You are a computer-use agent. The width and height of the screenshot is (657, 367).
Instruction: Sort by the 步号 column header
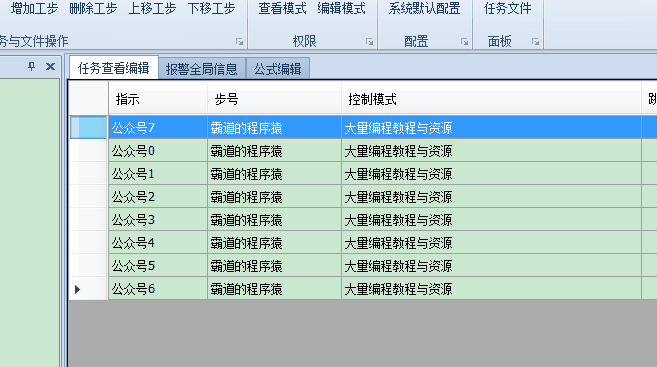point(274,99)
